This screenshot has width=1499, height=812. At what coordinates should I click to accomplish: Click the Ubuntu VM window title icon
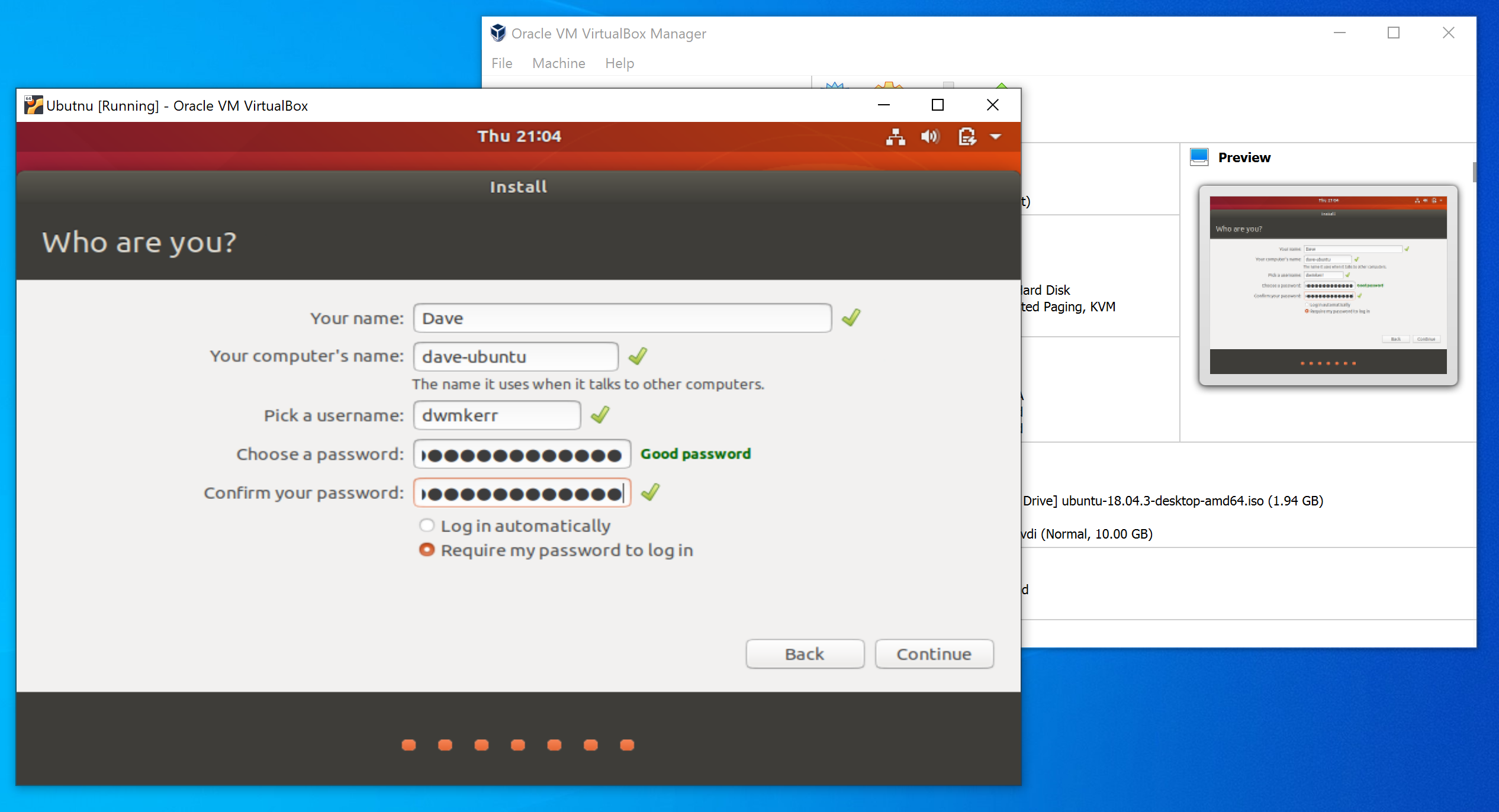pos(33,105)
